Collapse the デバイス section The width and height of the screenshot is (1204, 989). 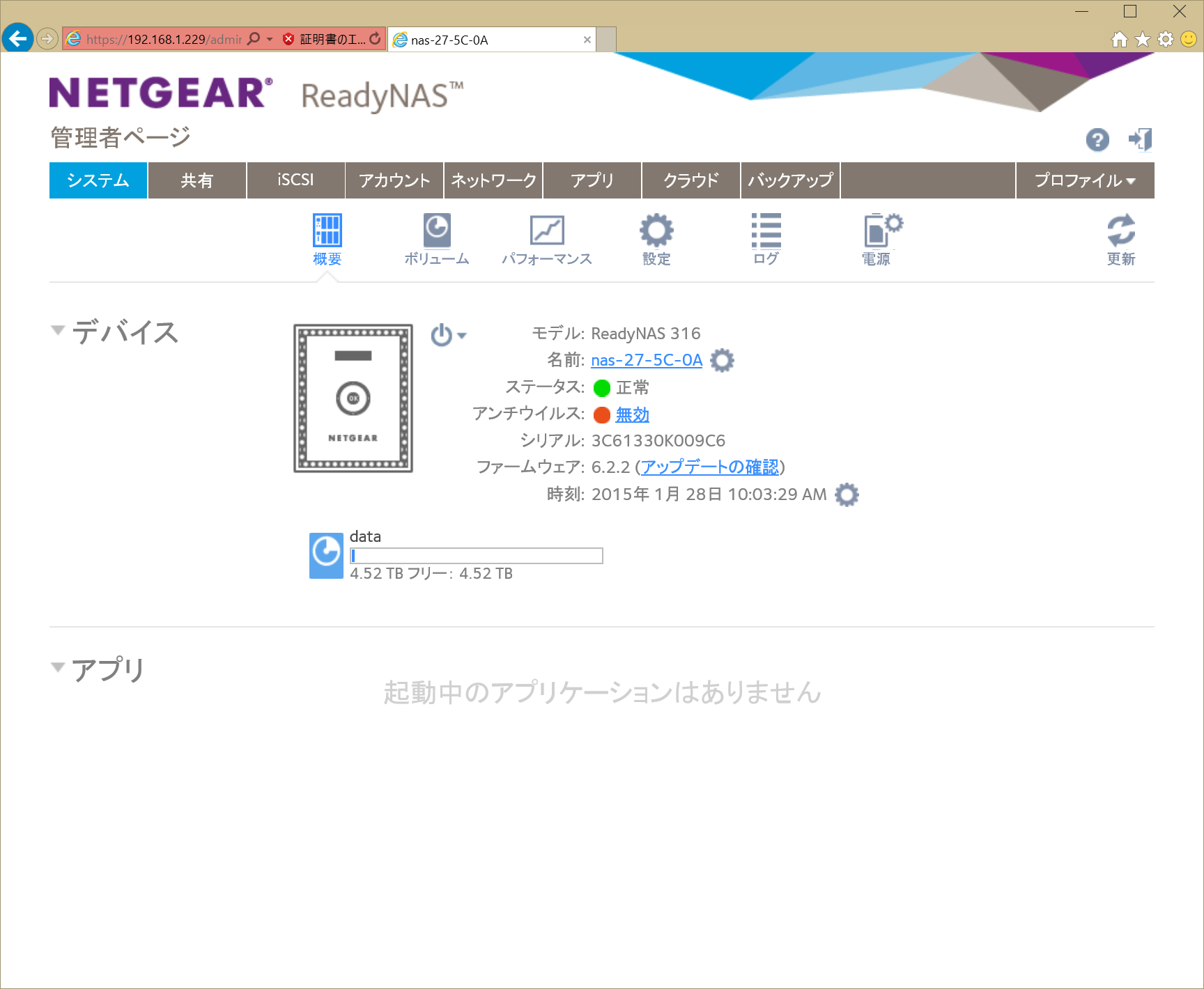58,330
